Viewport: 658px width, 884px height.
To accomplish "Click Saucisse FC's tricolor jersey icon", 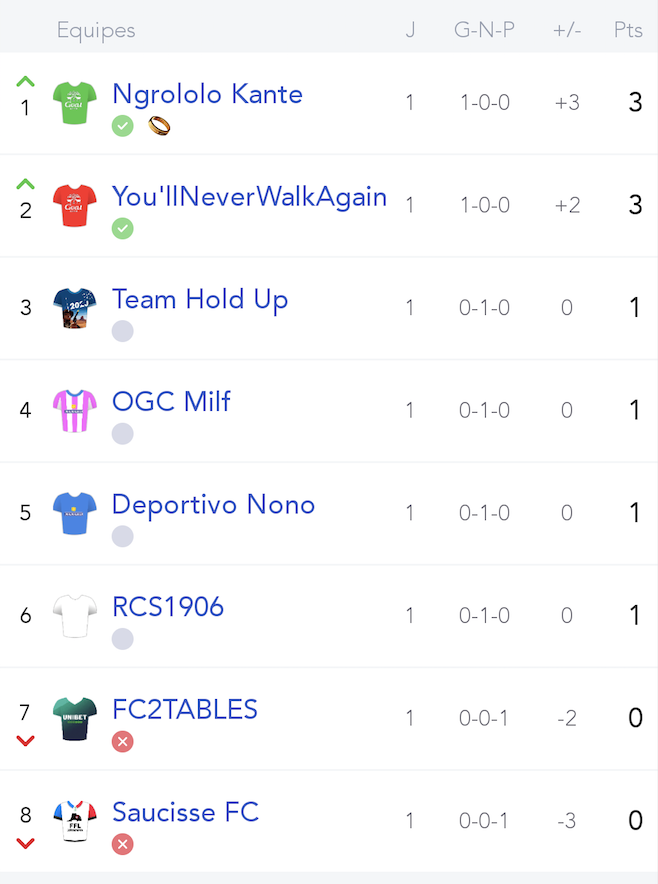I will coord(74,821).
